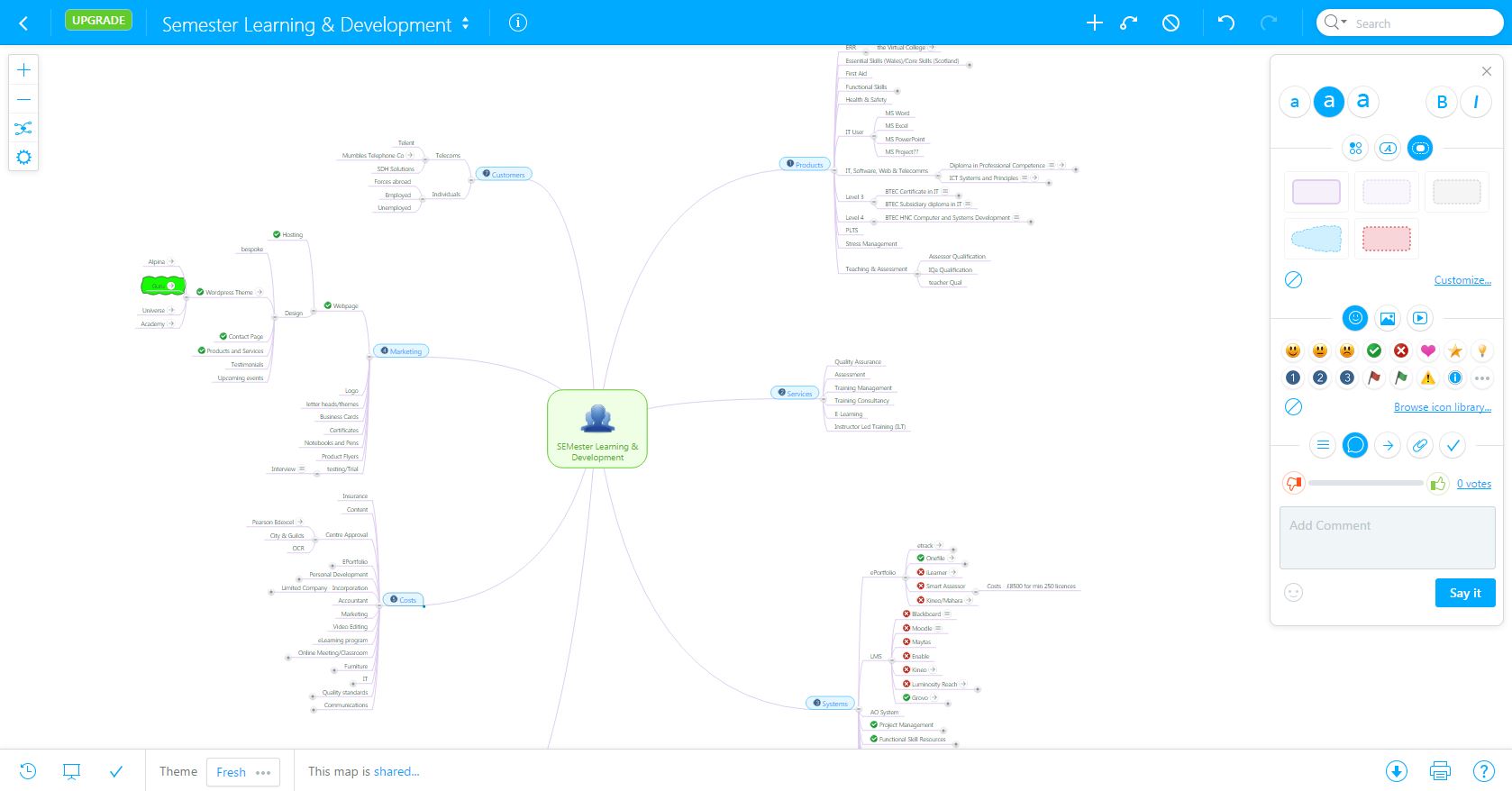The width and height of the screenshot is (1512, 791).
Task: Zoom in with the plus control
Action: click(x=23, y=69)
